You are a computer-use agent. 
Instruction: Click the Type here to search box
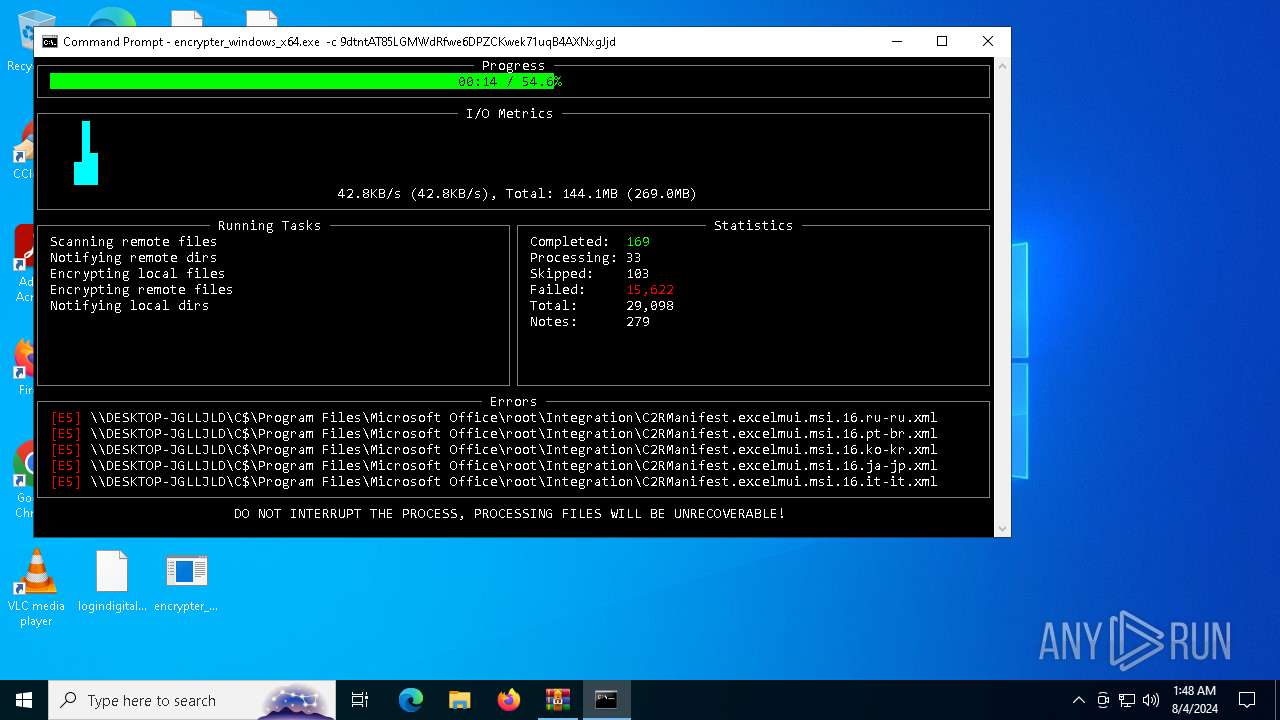pyautogui.click(x=194, y=700)
